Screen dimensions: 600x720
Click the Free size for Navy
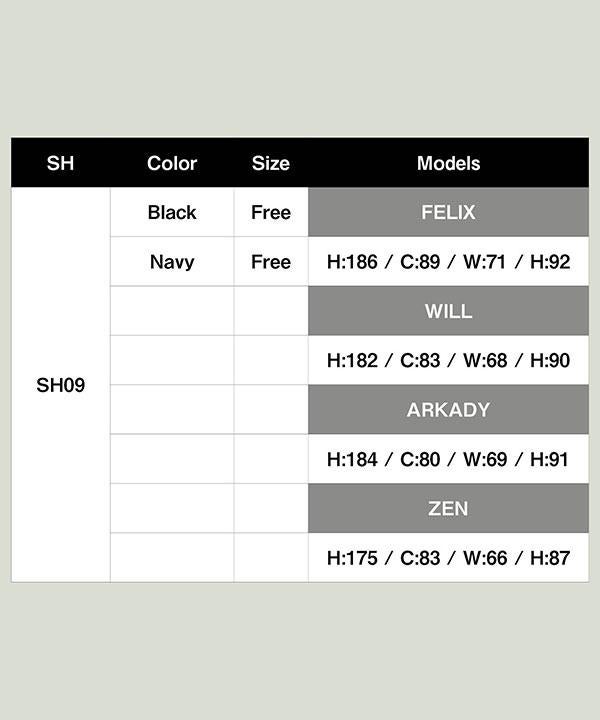point(271,262)
